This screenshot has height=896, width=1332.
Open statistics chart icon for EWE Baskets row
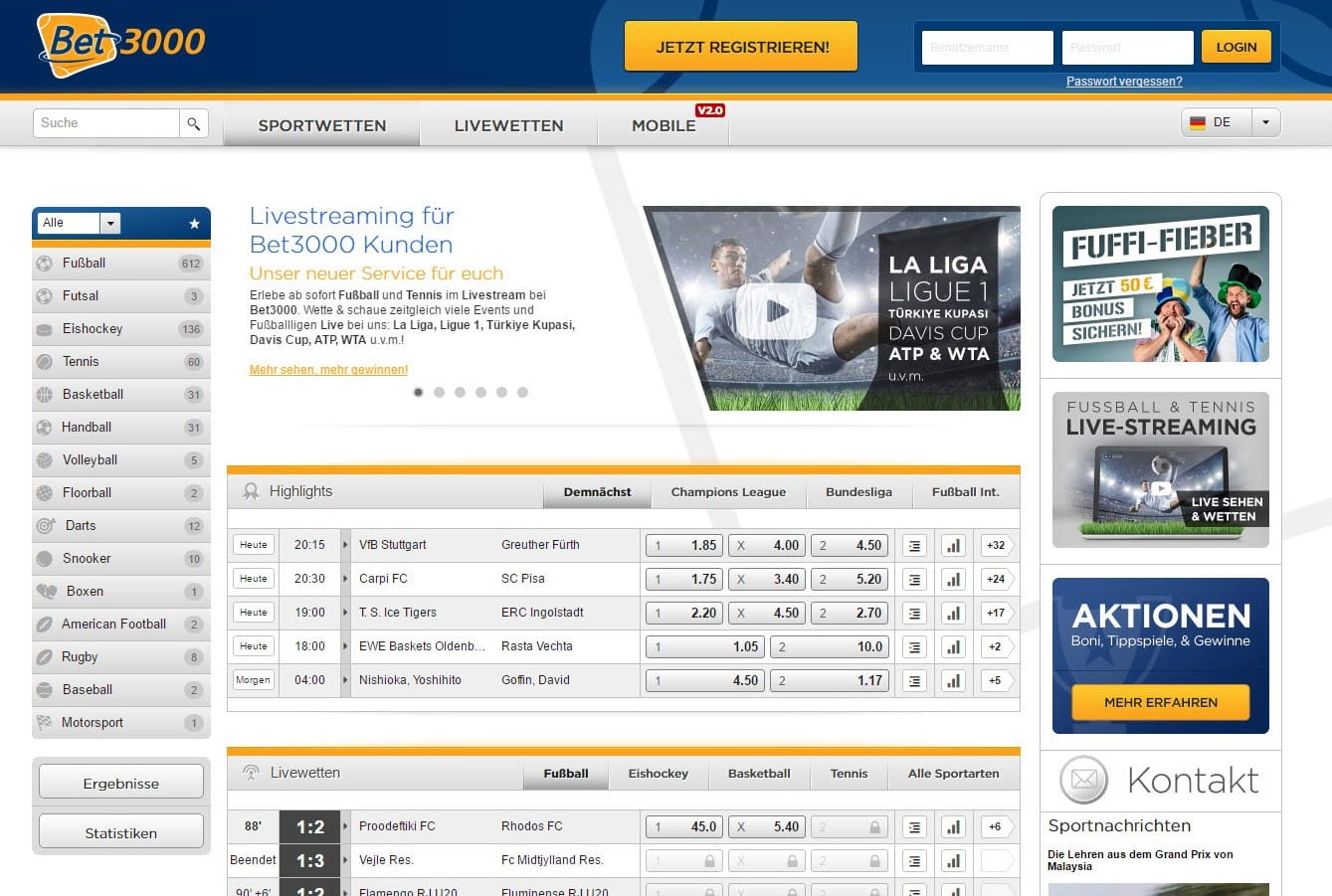953,646
